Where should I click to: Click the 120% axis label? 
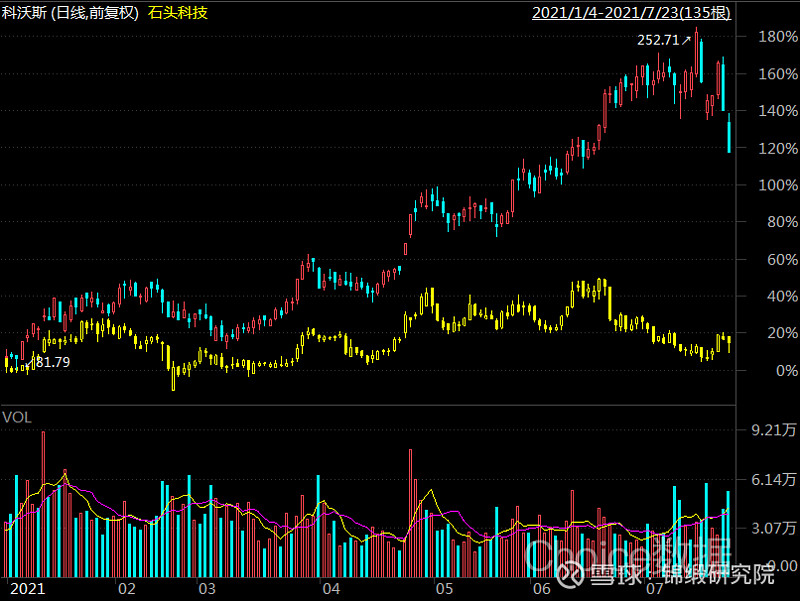[x=778, y=148]
